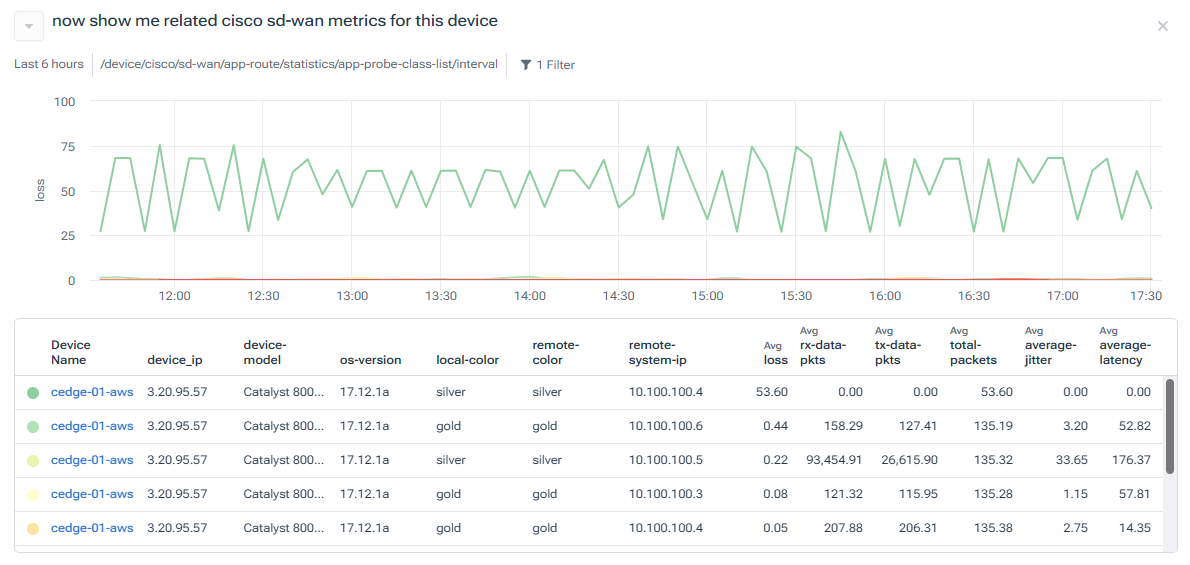Select the 52.82 average-latency value
The image size is (1190, 565).
(1136, 427)
